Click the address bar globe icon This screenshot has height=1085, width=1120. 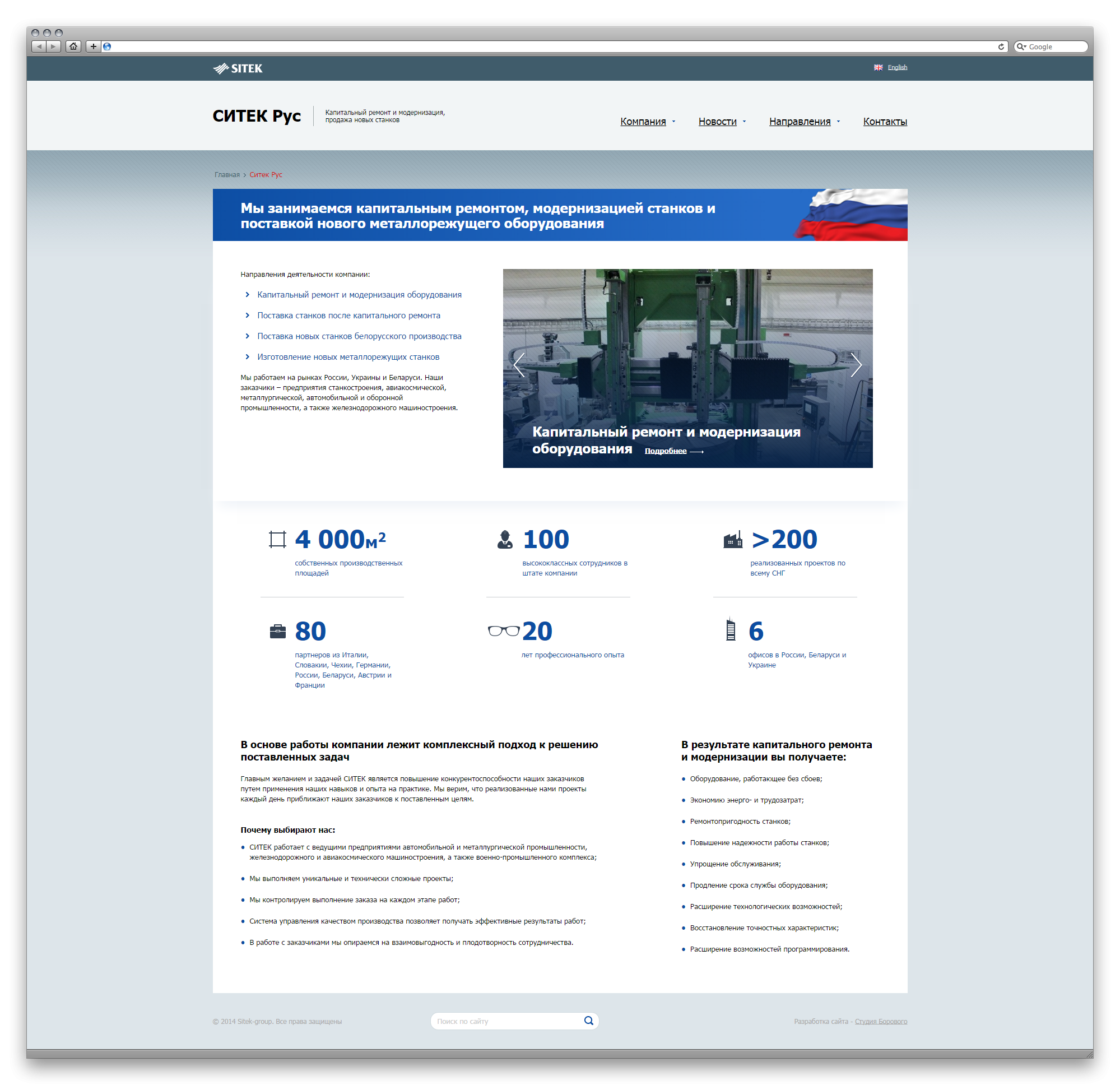pos(107,47)
